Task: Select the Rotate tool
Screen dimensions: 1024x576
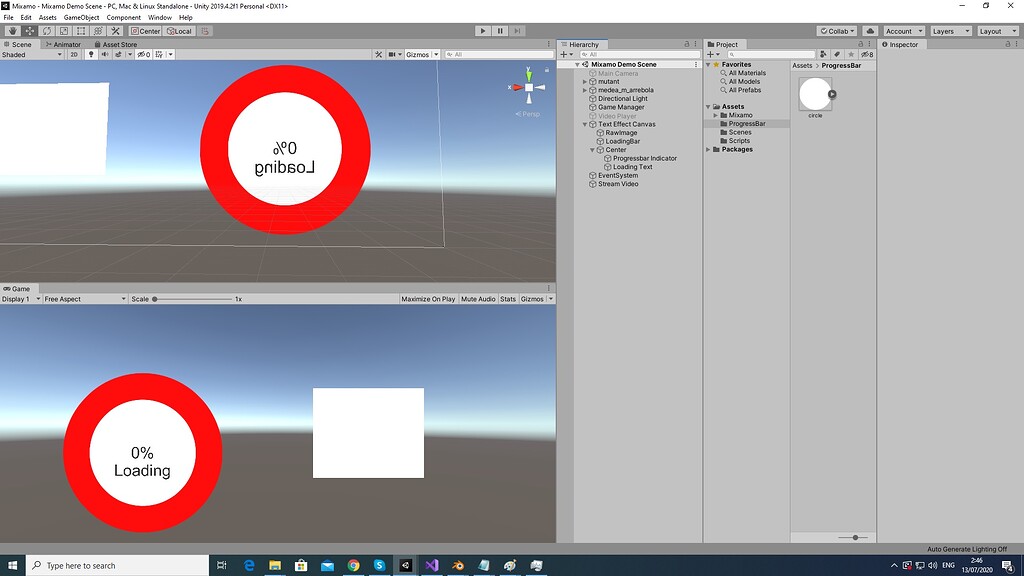Action: (x=46, y=31)
